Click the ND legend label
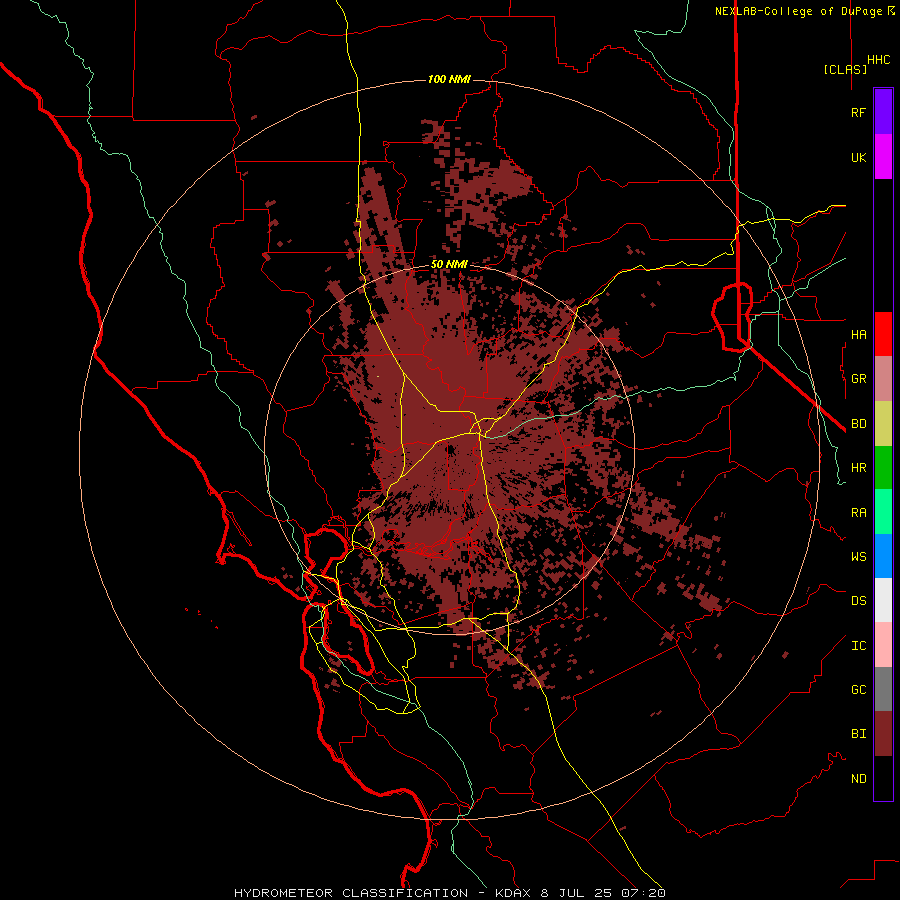The height and width of the screenshot is (900, 900). click(x=858, y=778)
